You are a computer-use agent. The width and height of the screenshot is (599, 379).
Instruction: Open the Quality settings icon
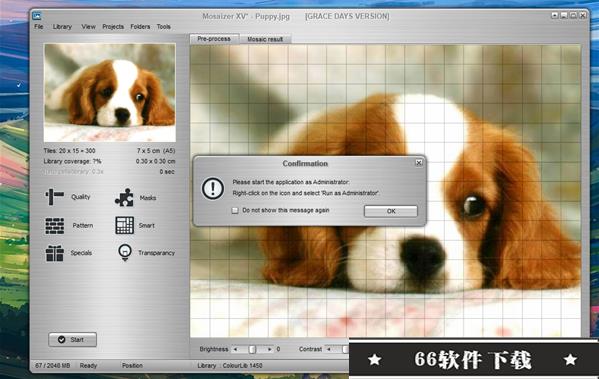click(54, 197)
